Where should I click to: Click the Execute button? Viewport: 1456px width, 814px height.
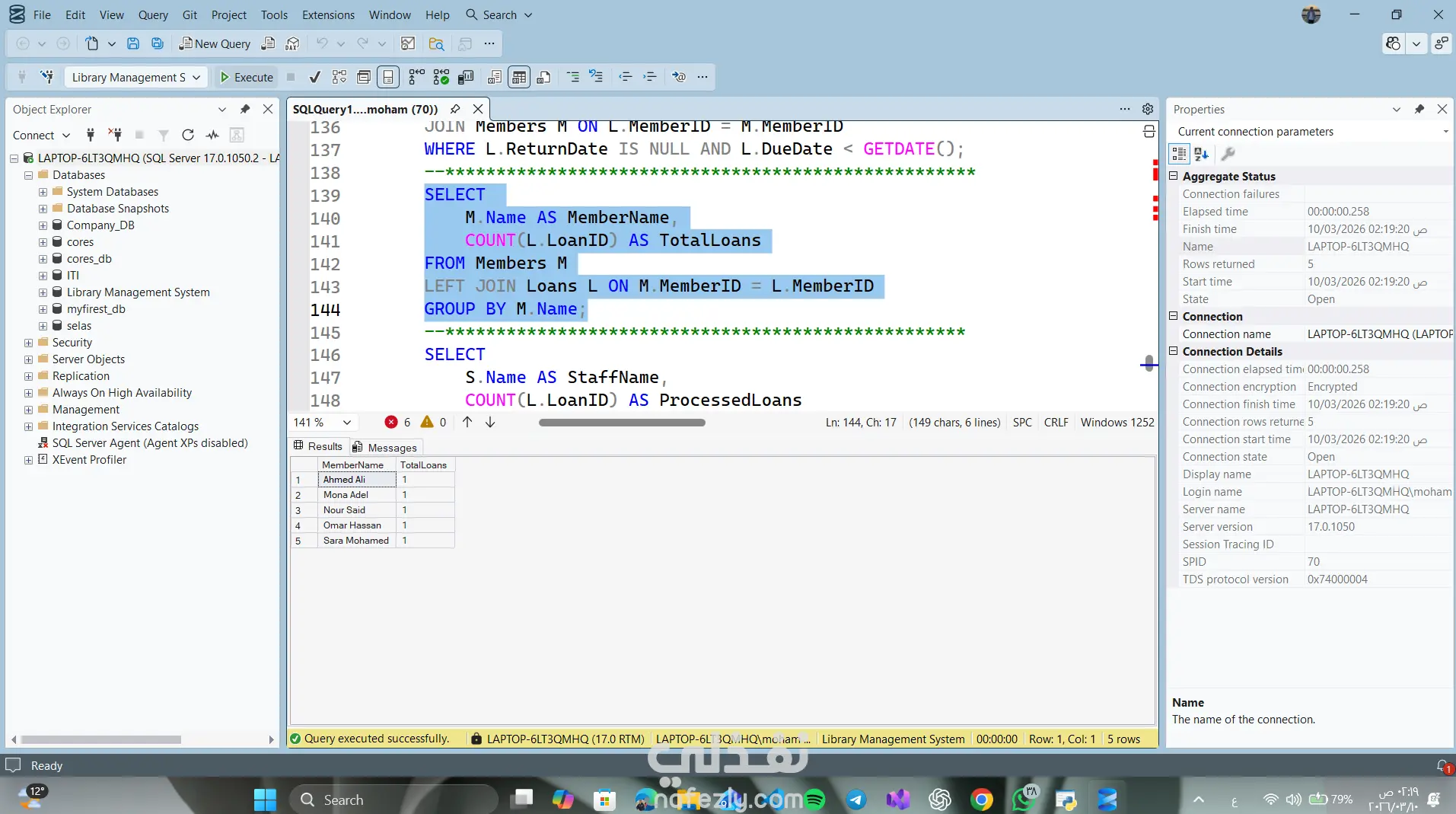click(246, 77)
